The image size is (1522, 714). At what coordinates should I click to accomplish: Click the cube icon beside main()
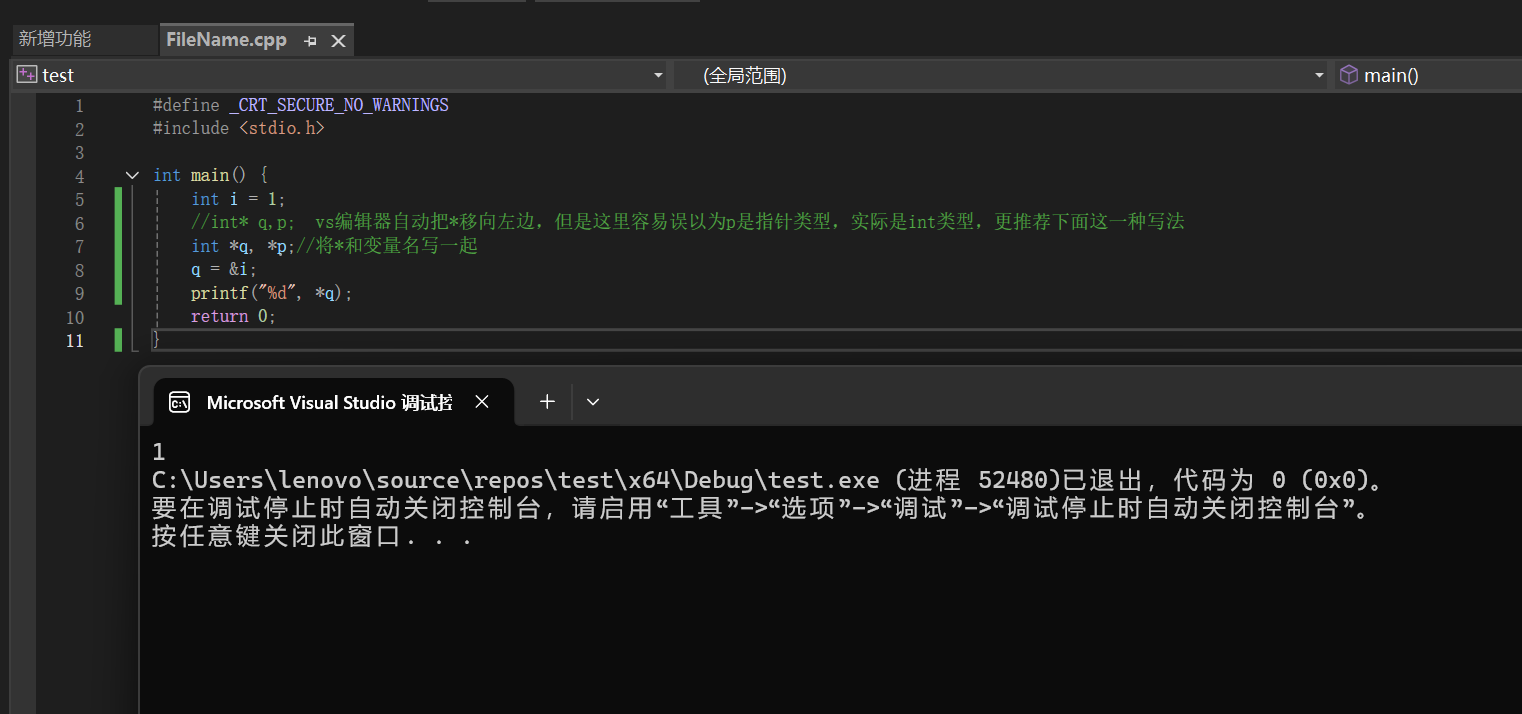point(1349,75)
